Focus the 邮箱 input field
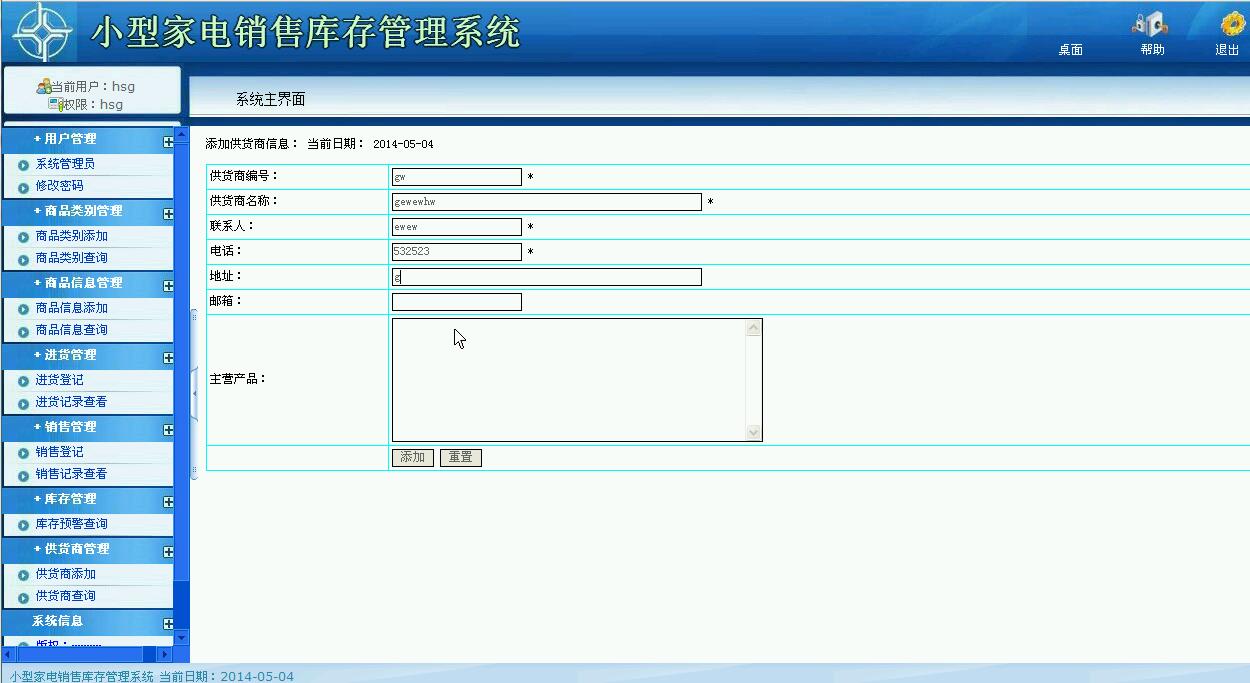The image size is (1250, 683). (457, 302)
